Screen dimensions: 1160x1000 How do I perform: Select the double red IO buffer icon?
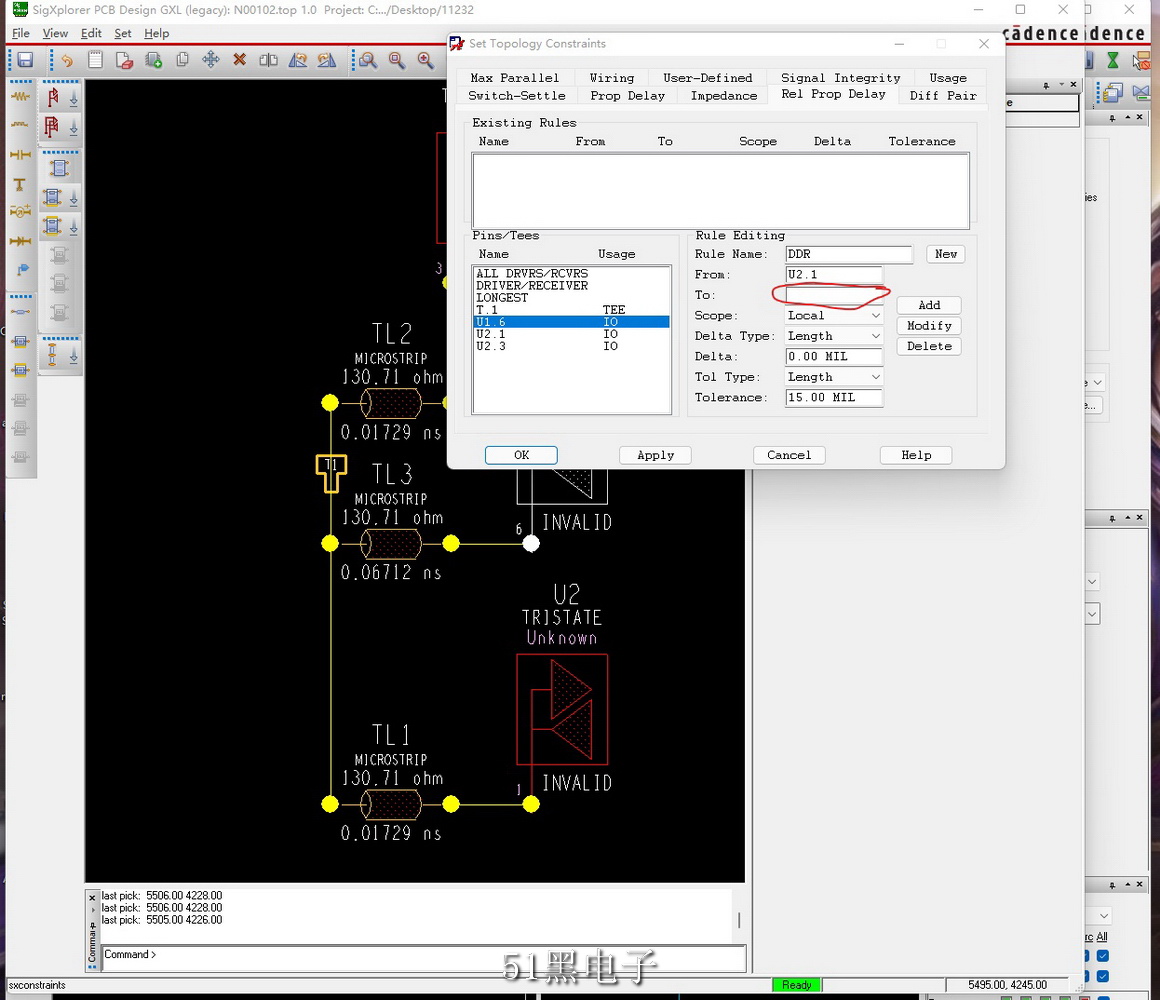pyautogui.click(x=53, y=127)
